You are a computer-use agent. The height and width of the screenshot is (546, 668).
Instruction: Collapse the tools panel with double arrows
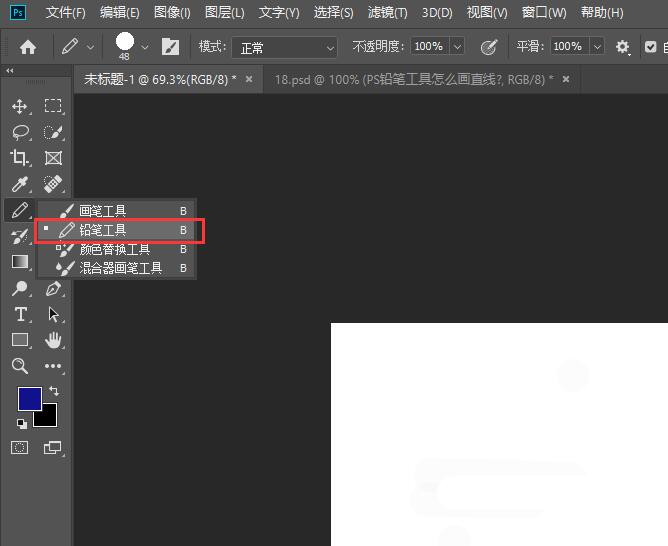pyautogui.click(x=10, y=70)
